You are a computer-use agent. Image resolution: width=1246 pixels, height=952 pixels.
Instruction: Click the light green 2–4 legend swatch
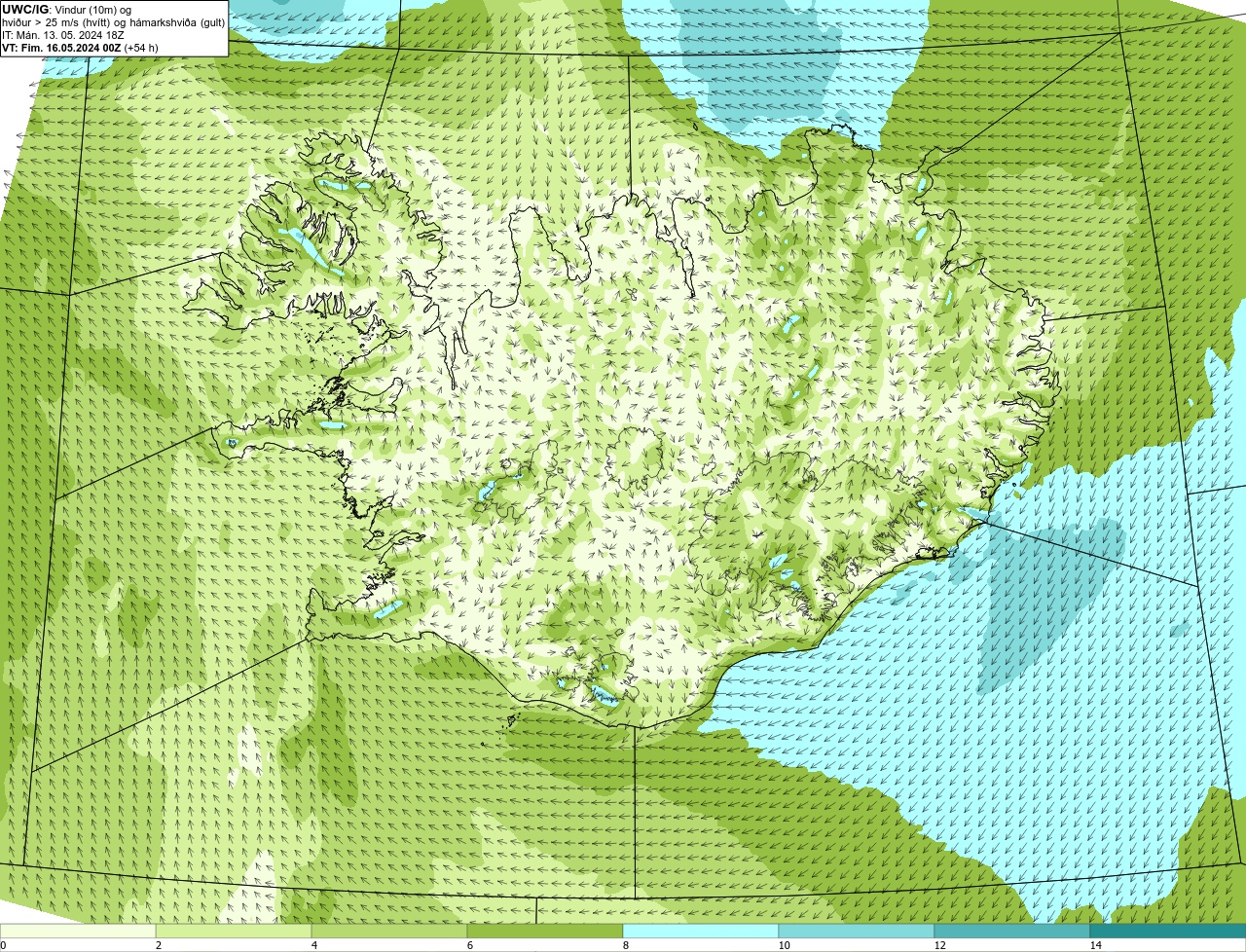[x=234, y=931]
